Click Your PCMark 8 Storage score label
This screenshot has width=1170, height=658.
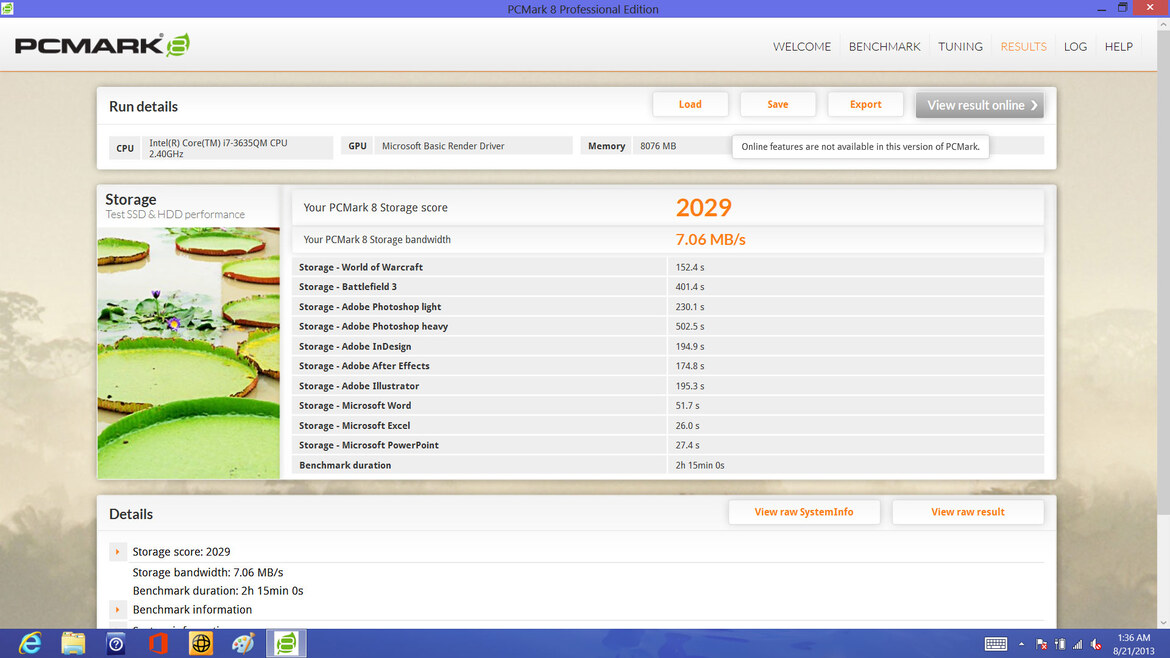[x=375, y=207]
